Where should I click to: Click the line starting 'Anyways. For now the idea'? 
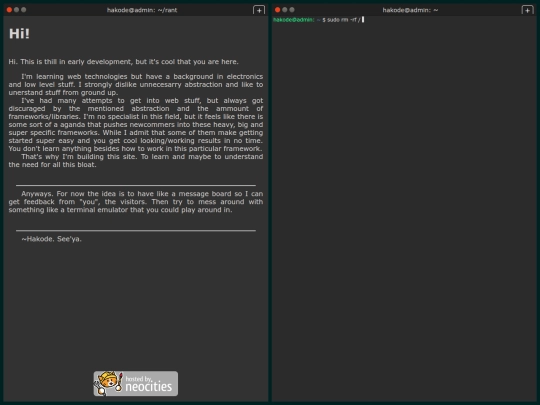pos(142,194)
